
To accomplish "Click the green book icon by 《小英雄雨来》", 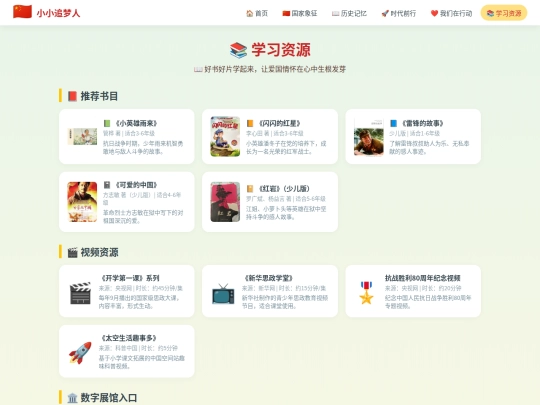I will coord(107,123).
